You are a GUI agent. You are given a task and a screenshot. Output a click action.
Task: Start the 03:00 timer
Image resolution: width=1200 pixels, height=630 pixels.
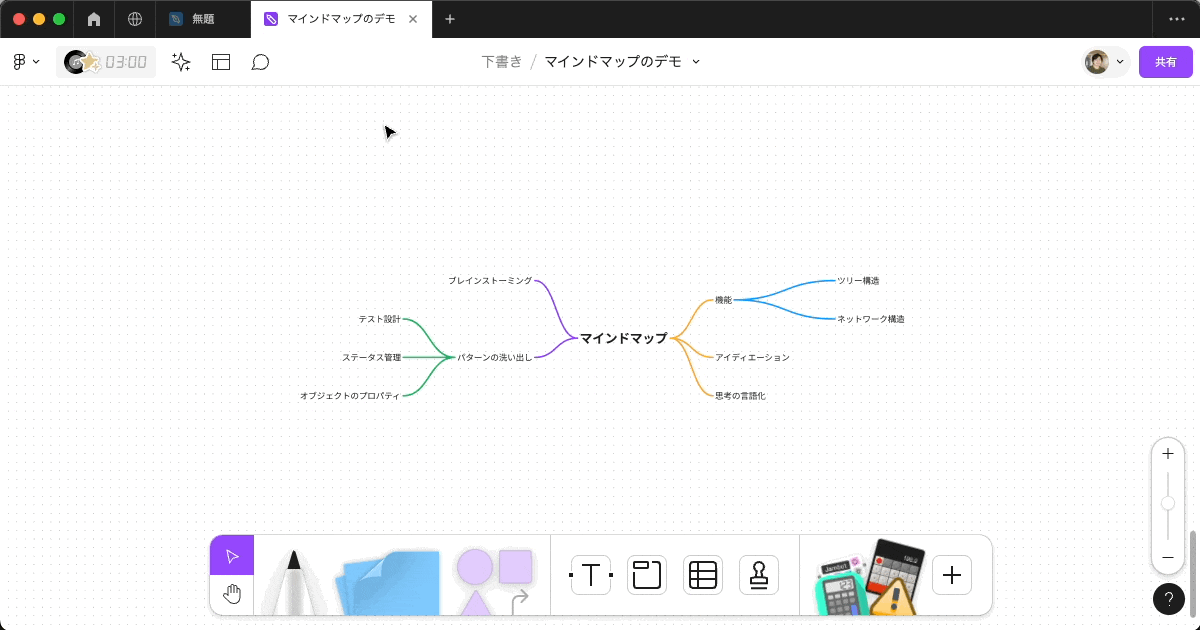106,61
